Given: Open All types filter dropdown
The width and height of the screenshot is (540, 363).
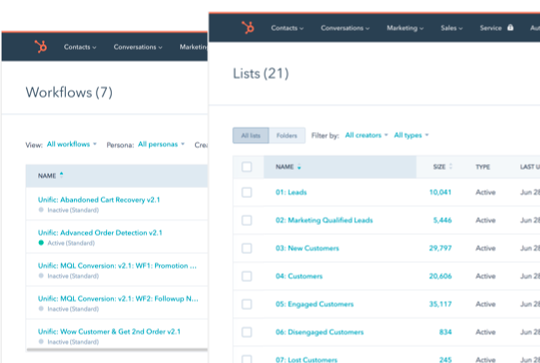Looking at the screenshot, I should point(411,135).
